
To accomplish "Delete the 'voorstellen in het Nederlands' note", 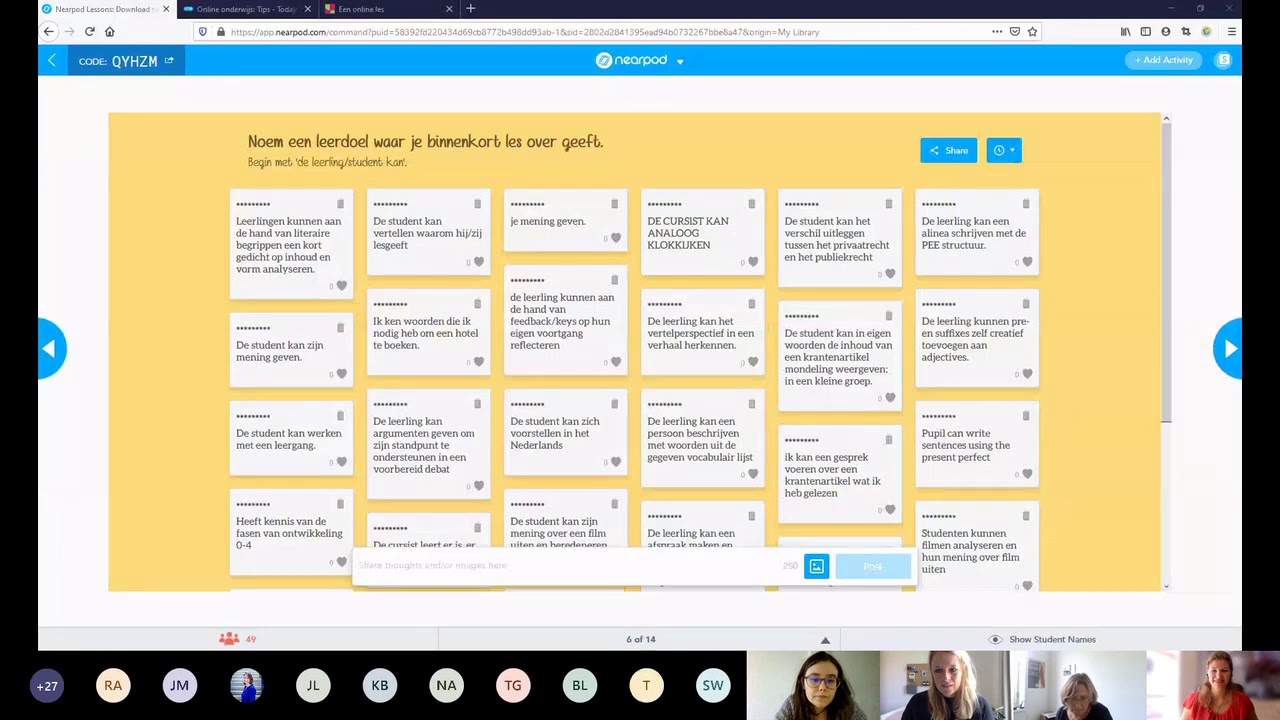I will 615,404.
